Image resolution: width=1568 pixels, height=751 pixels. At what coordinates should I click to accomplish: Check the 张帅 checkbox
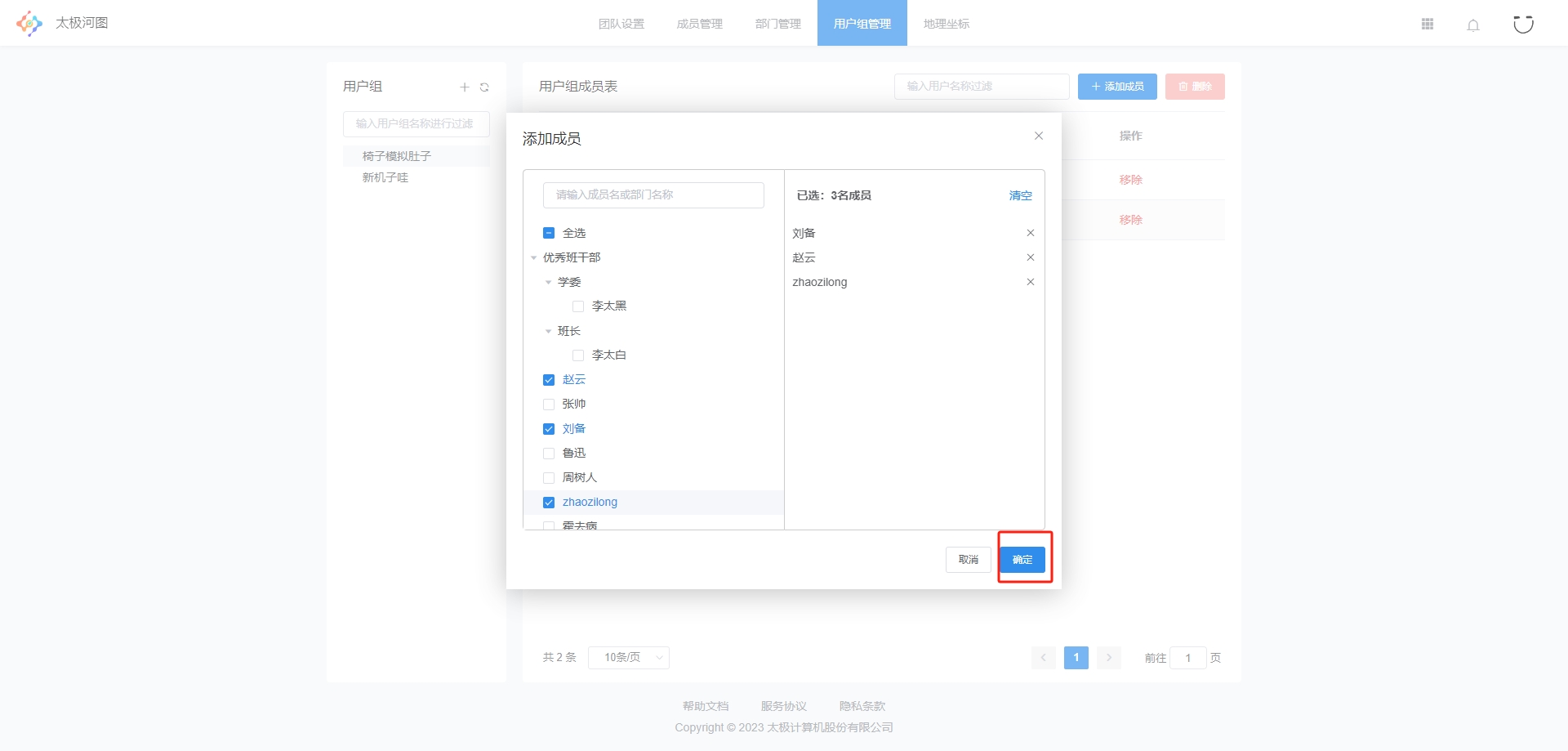(549, 405)
